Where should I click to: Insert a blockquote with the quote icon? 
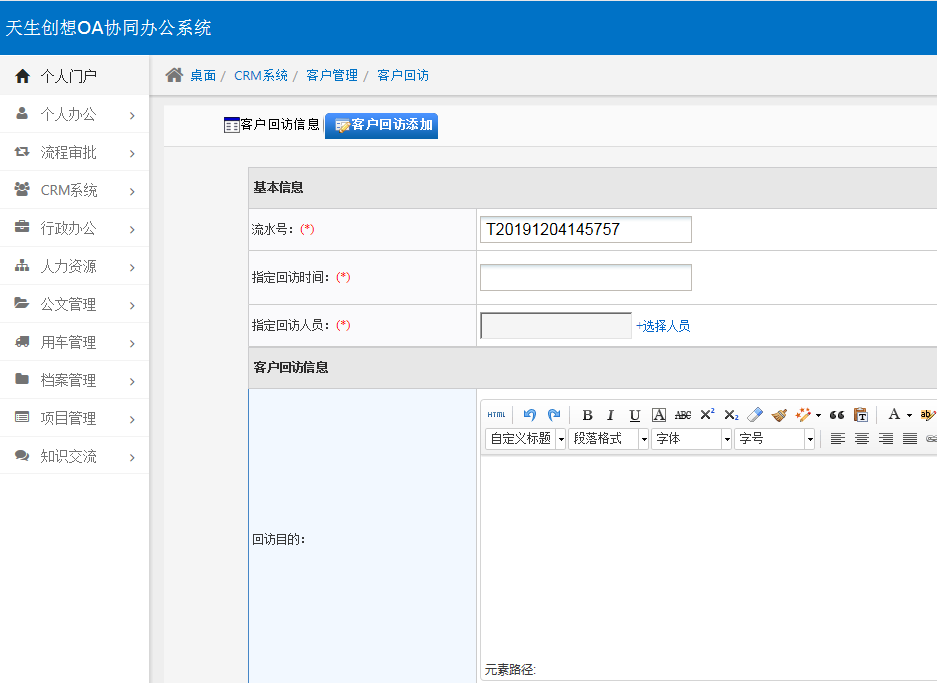click(837, 415)
